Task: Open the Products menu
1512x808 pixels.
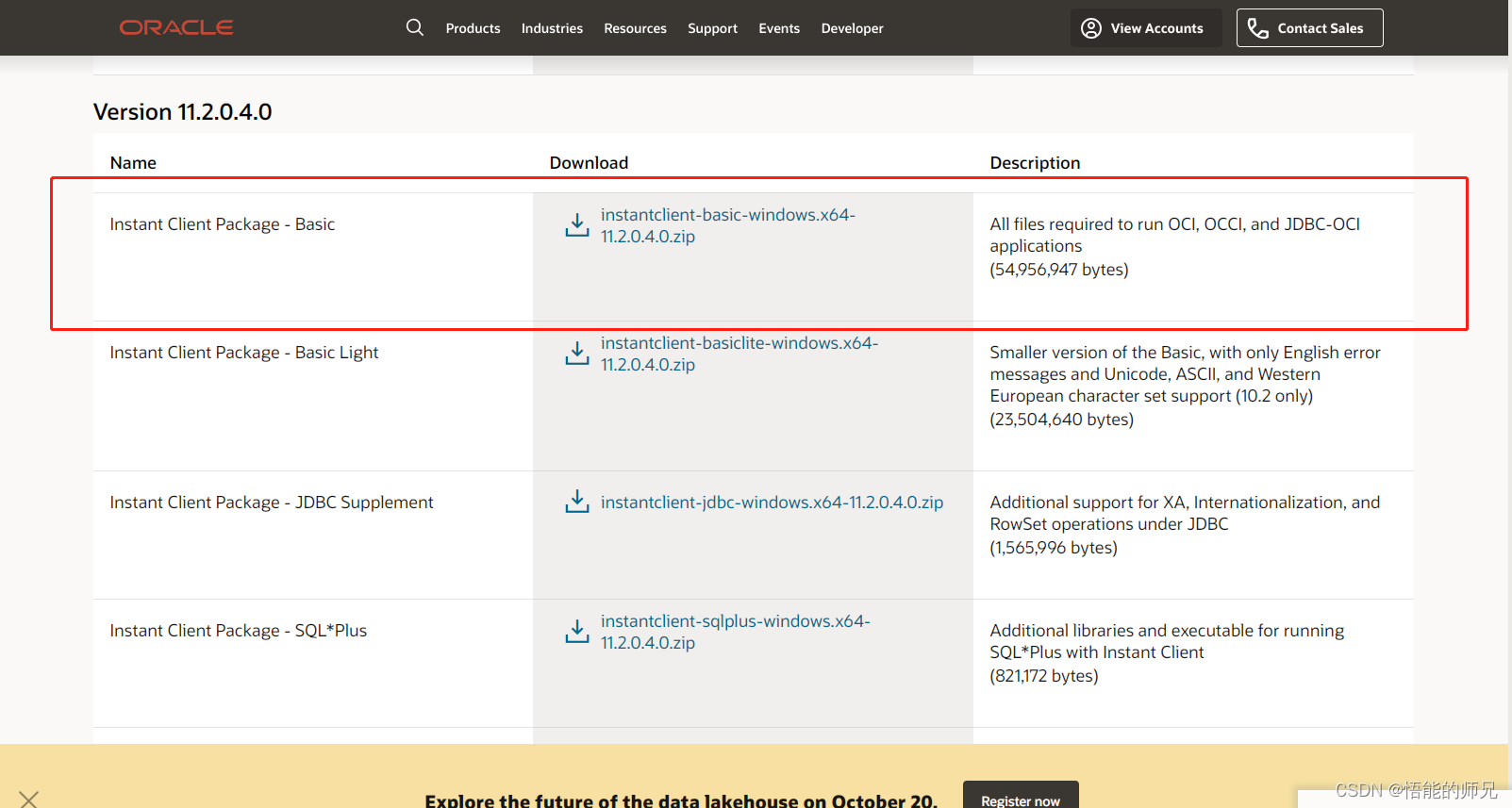Action: coord(473,28)
